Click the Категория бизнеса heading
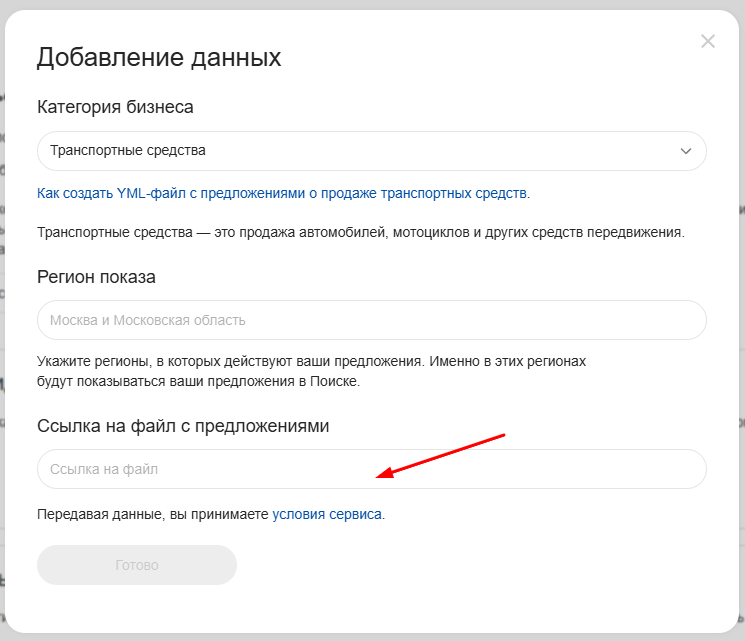This screenshot has width=745, height=641. click(115, 107)
